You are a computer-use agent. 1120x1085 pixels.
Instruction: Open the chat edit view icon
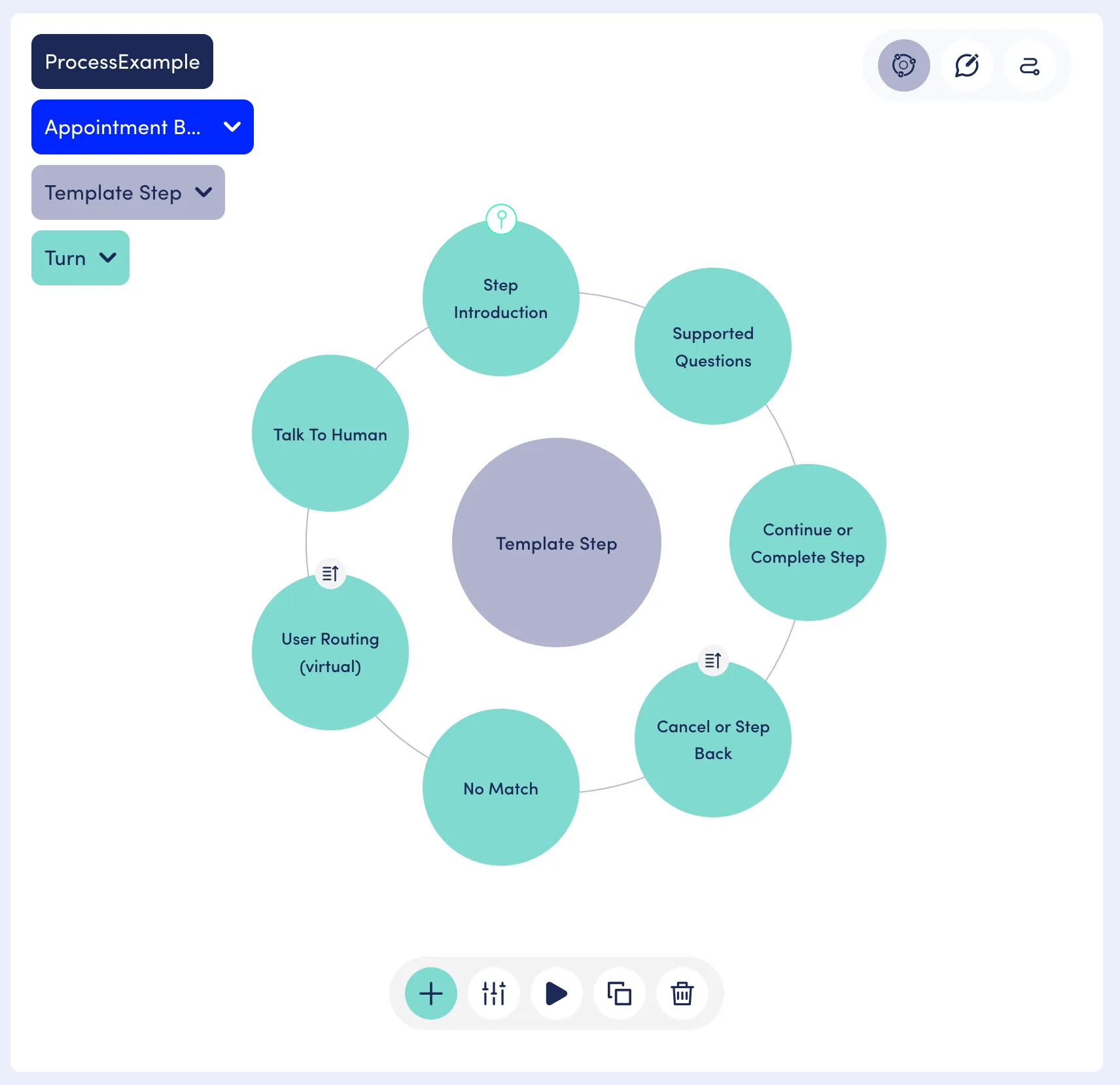[966, 65]
